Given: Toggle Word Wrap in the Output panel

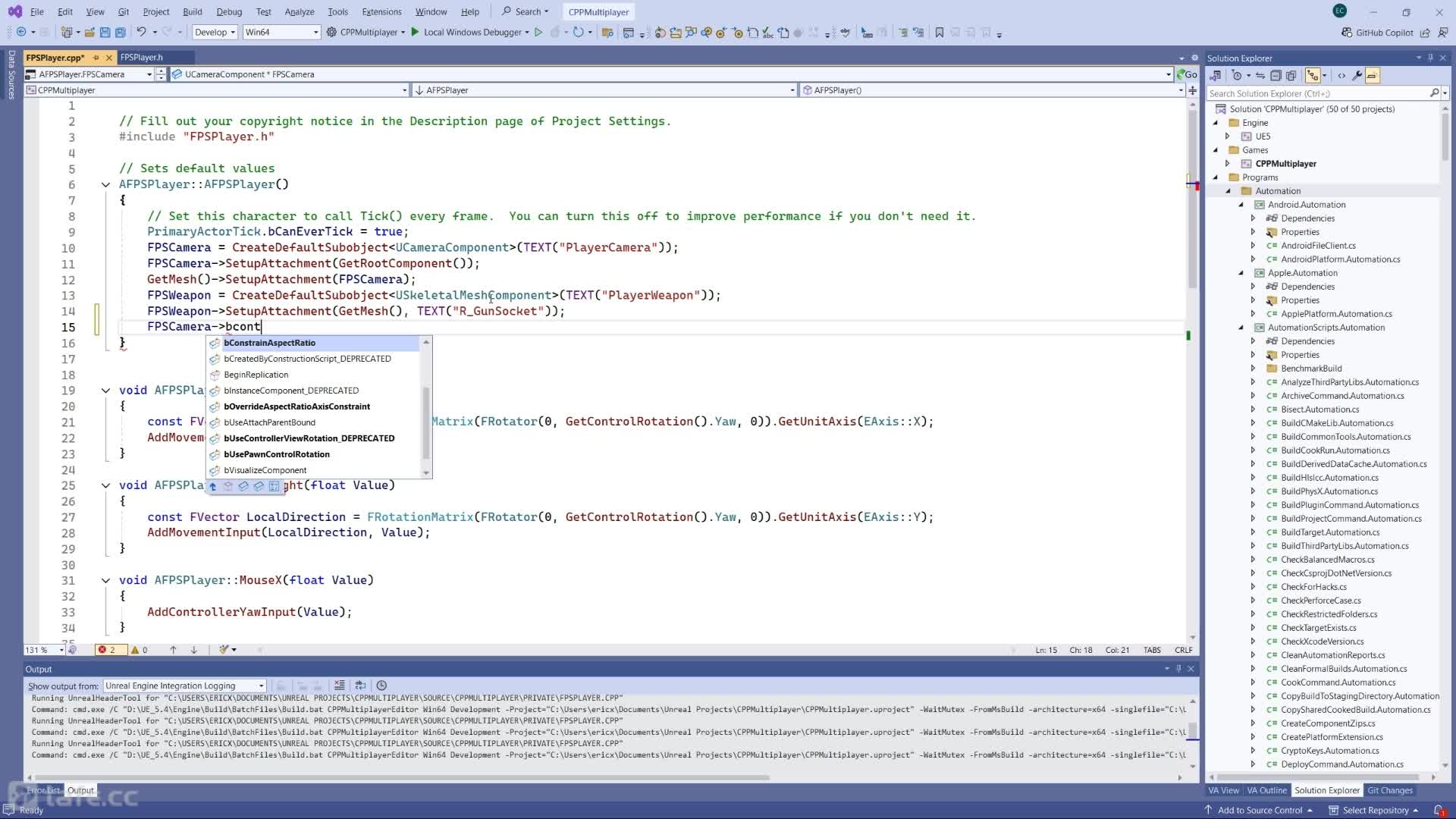Looking at the screenshot, I should coord(360,686).
